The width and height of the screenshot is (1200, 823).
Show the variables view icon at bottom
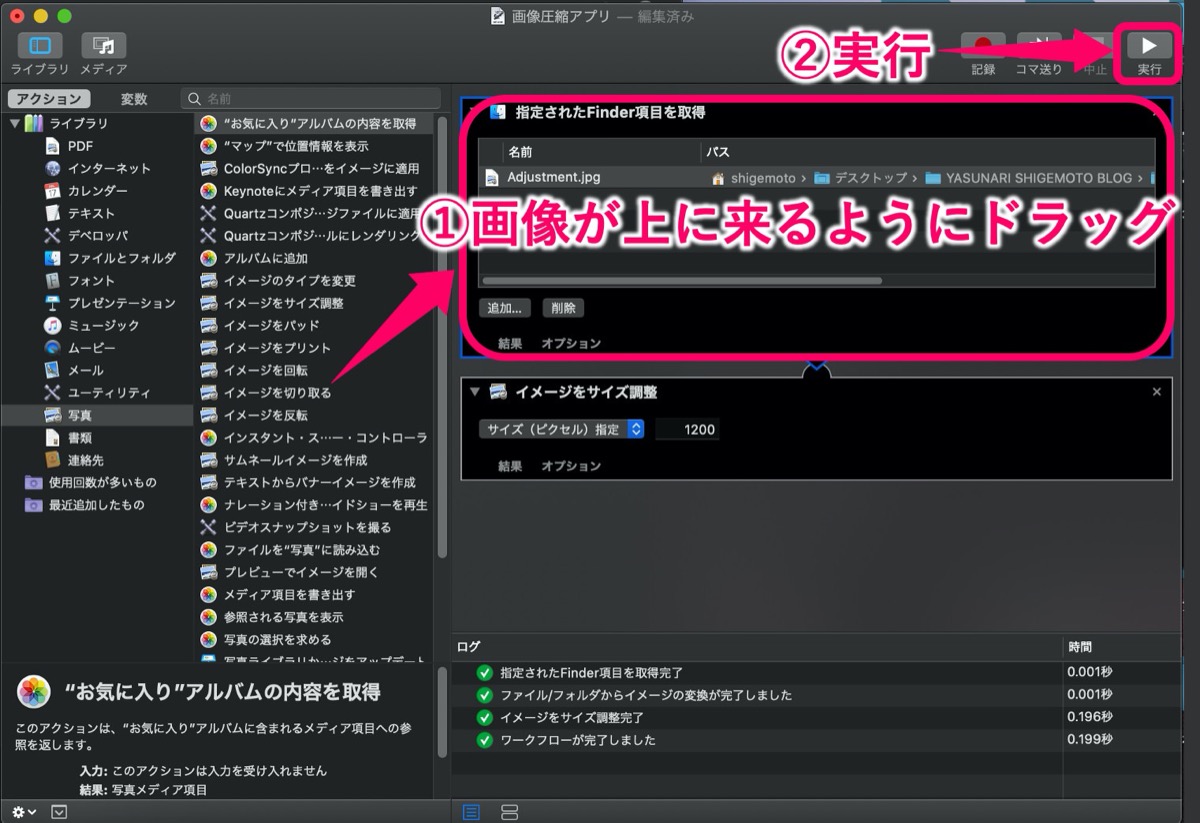[x=509, y=811]
